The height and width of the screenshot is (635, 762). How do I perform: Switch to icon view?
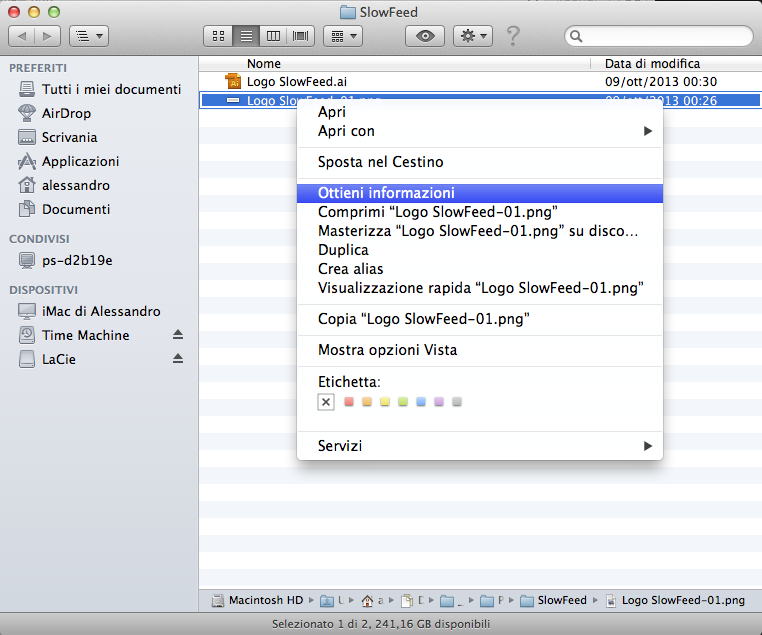tap(219, 36)
